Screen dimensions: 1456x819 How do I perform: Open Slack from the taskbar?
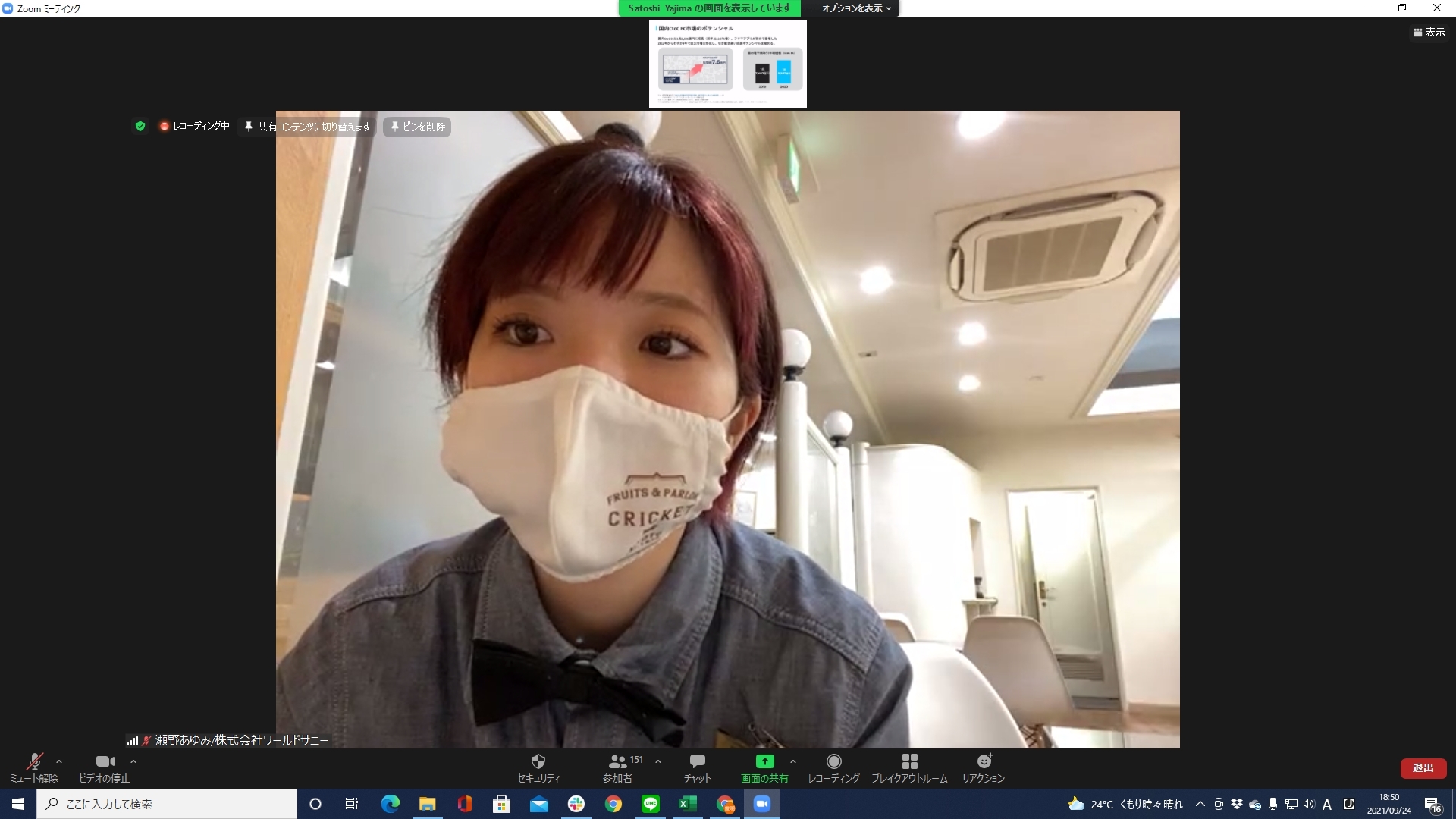pyautogui.click(x=576, y=804)
